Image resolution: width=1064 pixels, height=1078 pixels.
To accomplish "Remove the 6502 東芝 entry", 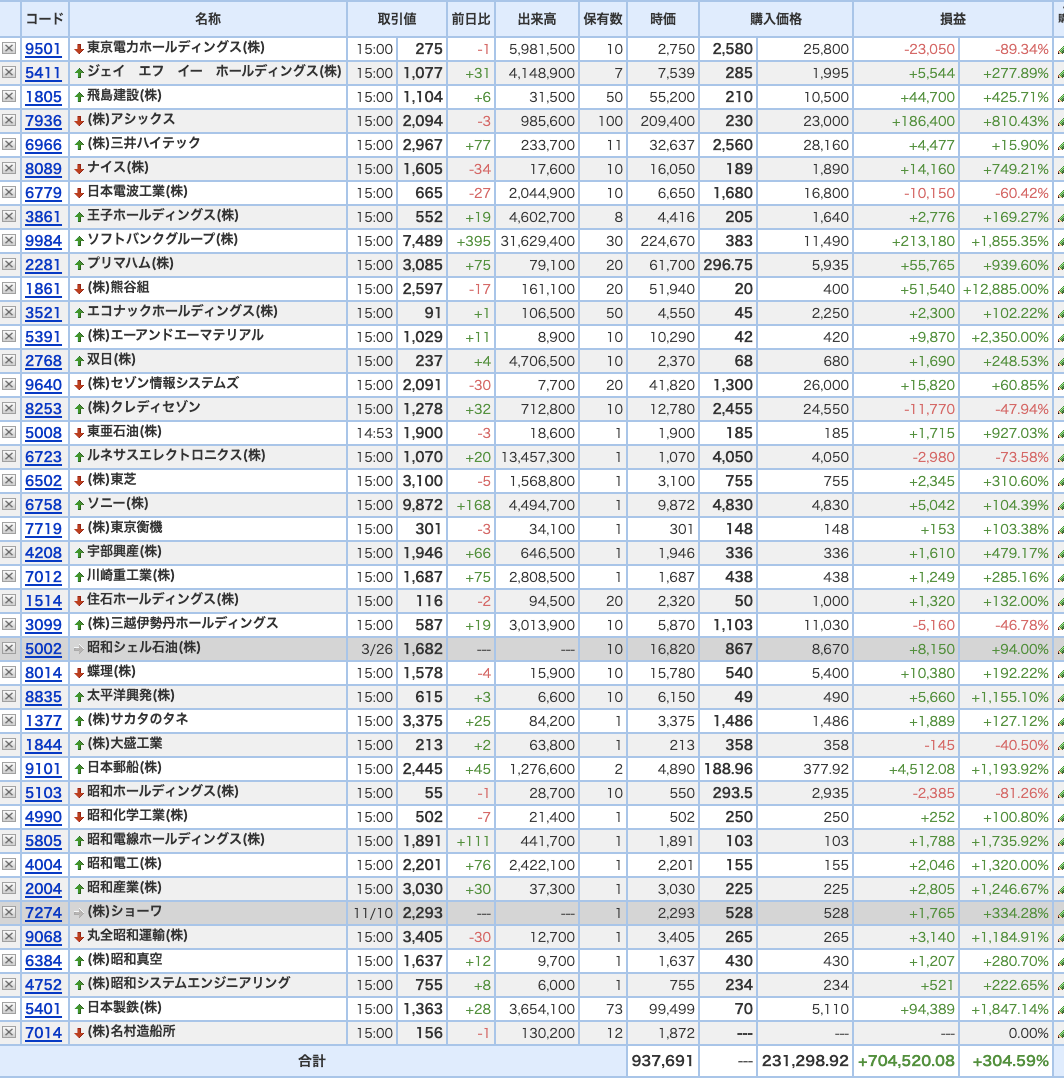I will pyautogui.click(x=8, y=481).
